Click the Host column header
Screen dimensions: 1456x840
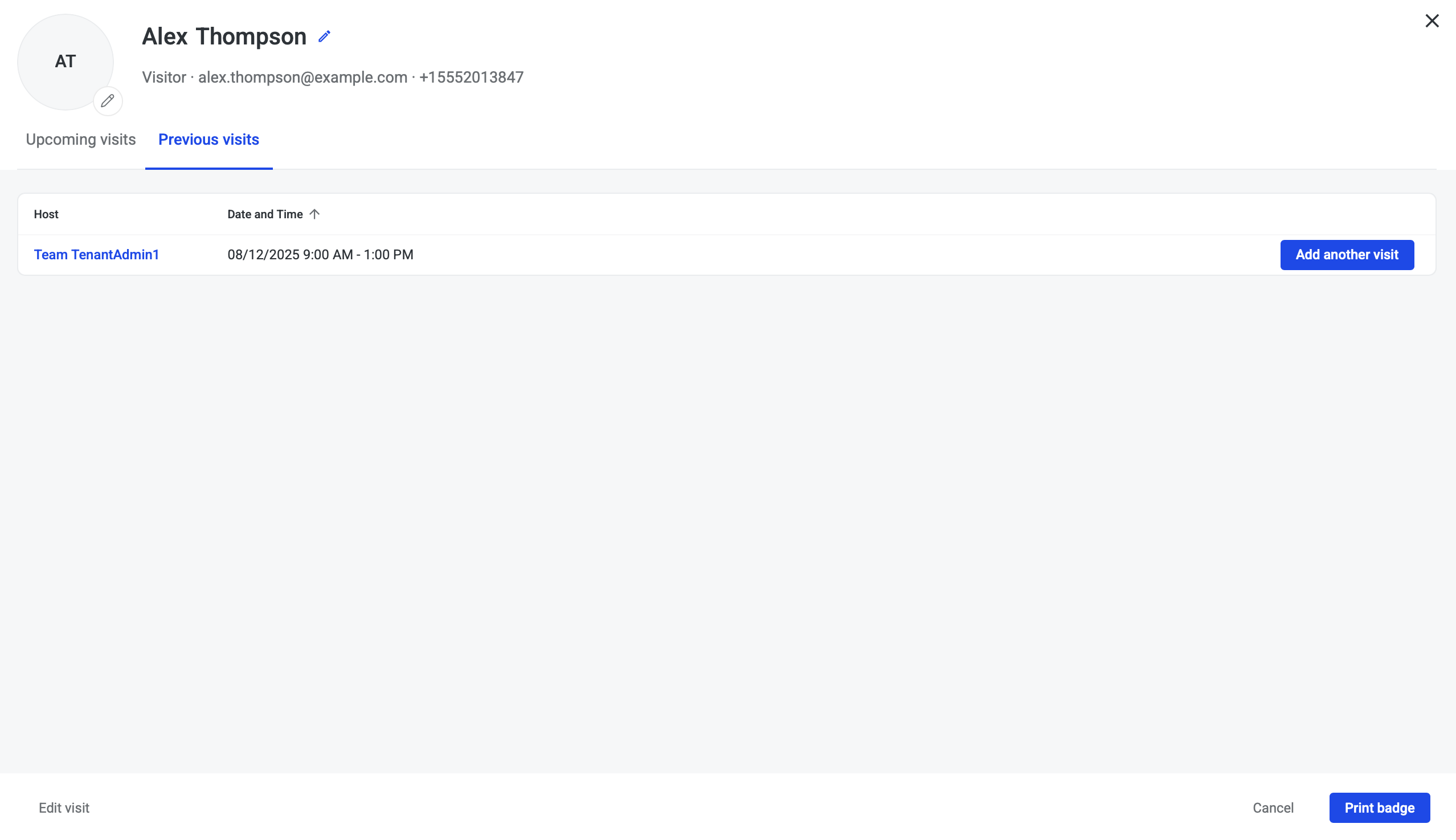(46, 214)
